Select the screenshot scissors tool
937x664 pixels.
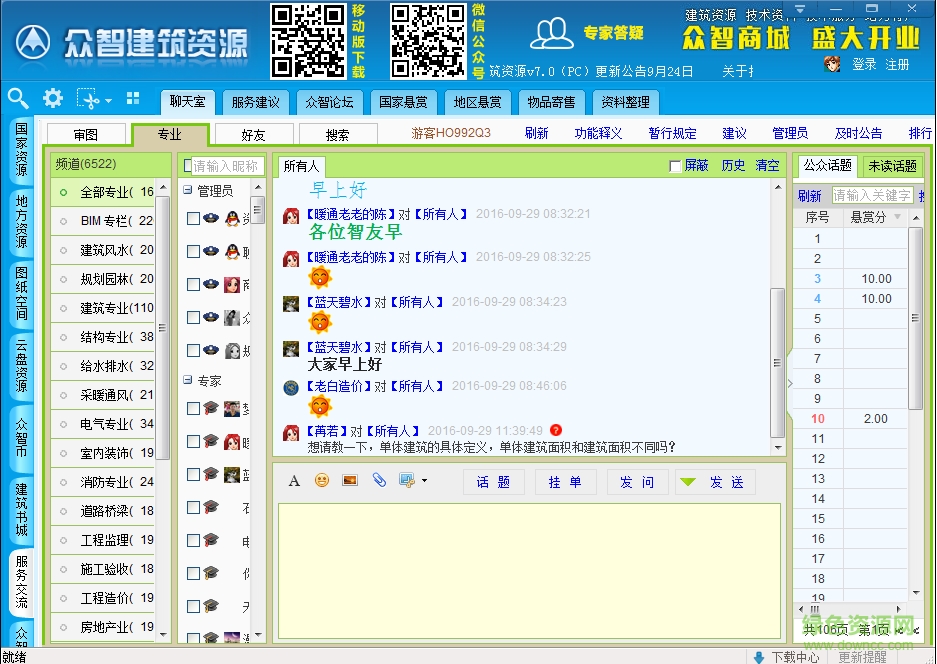(88, 100)
